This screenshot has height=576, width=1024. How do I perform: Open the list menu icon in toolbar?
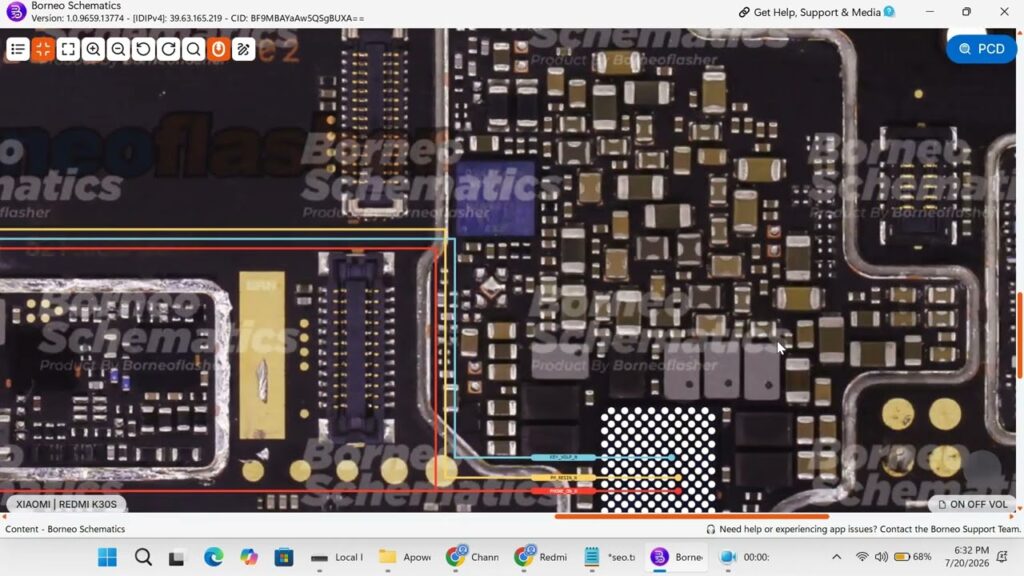(x=18, y=49)
